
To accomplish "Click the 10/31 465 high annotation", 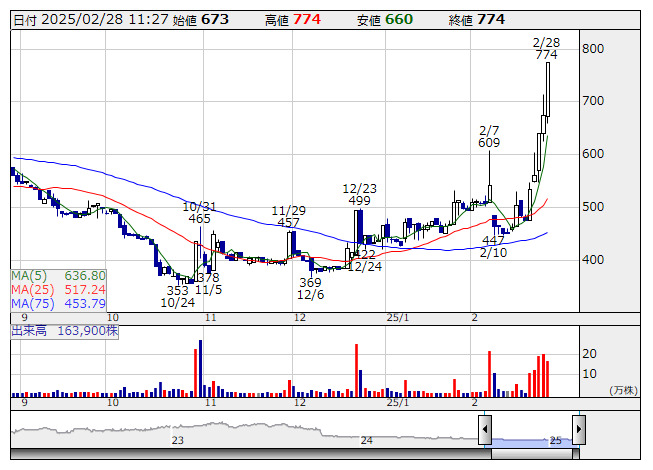I will 199,213.
